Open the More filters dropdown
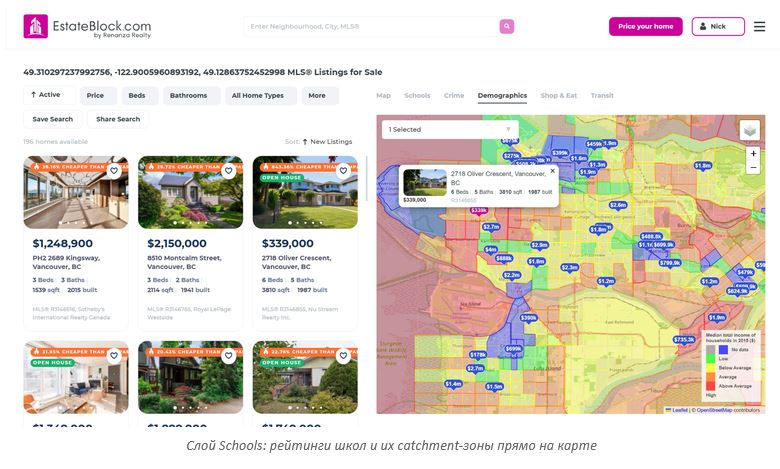The width and height of the screenshot is (780, 469). pyautogui.click(x=320, y=95)
